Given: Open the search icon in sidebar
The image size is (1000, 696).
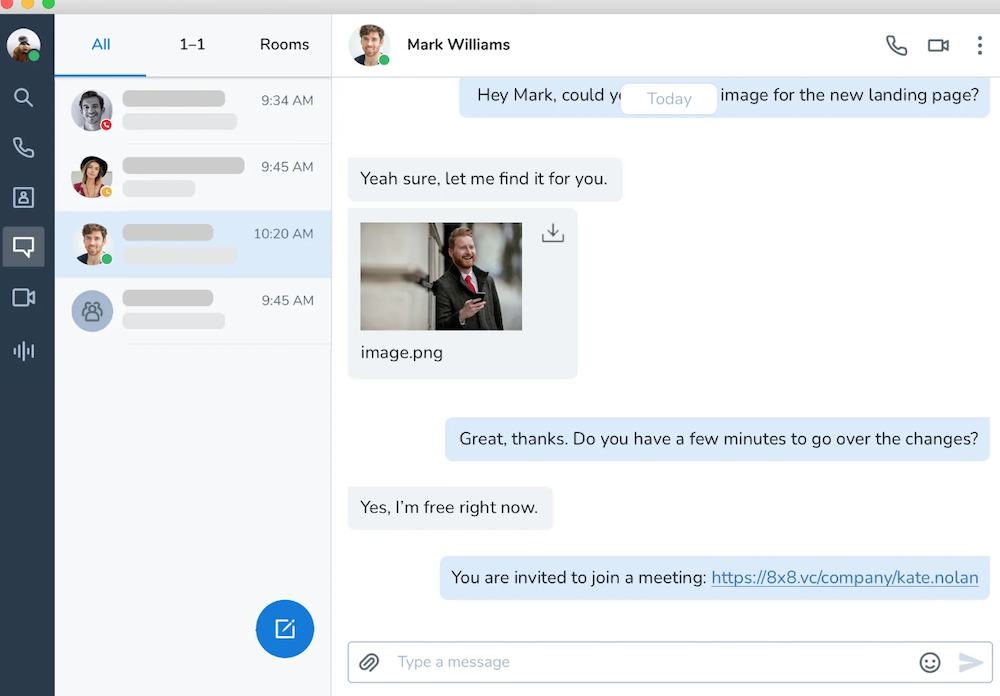Looking at the screenshot, I should [x=24, y=98].
